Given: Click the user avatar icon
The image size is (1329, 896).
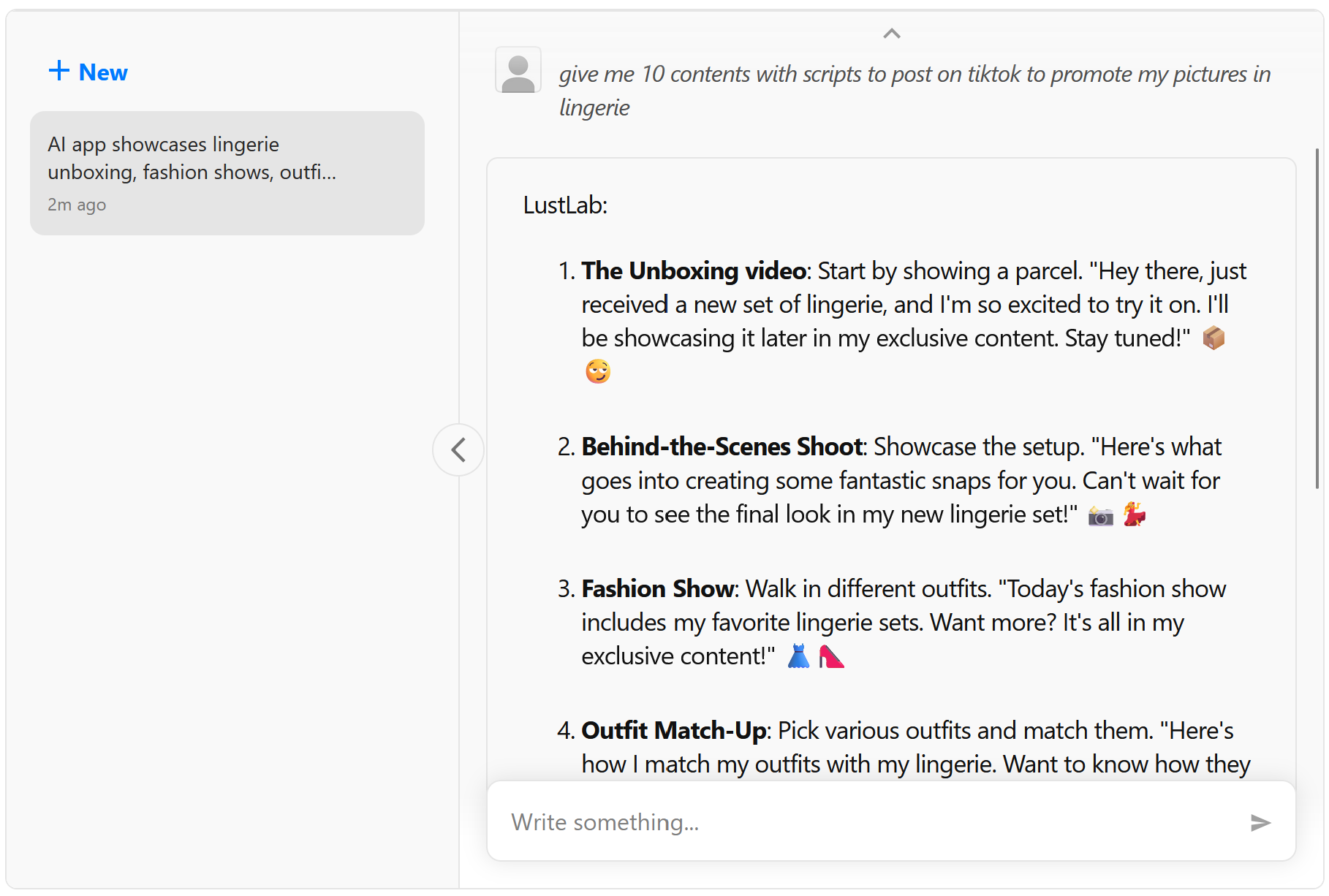Looking at the screenshot, I should click(518, 71).
